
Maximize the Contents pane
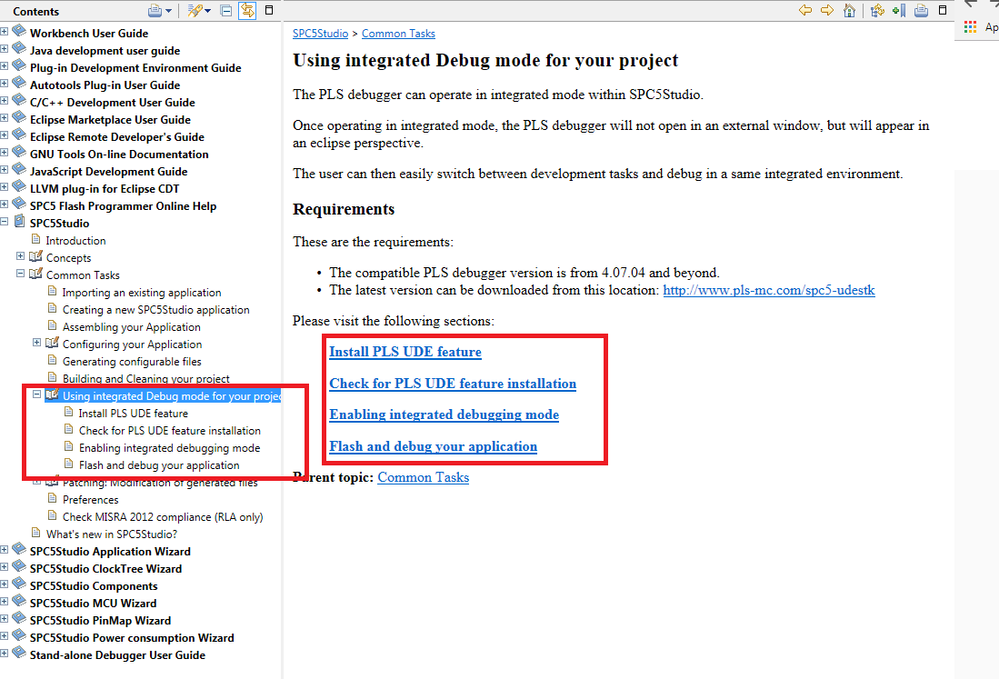[x=269, y=10]
